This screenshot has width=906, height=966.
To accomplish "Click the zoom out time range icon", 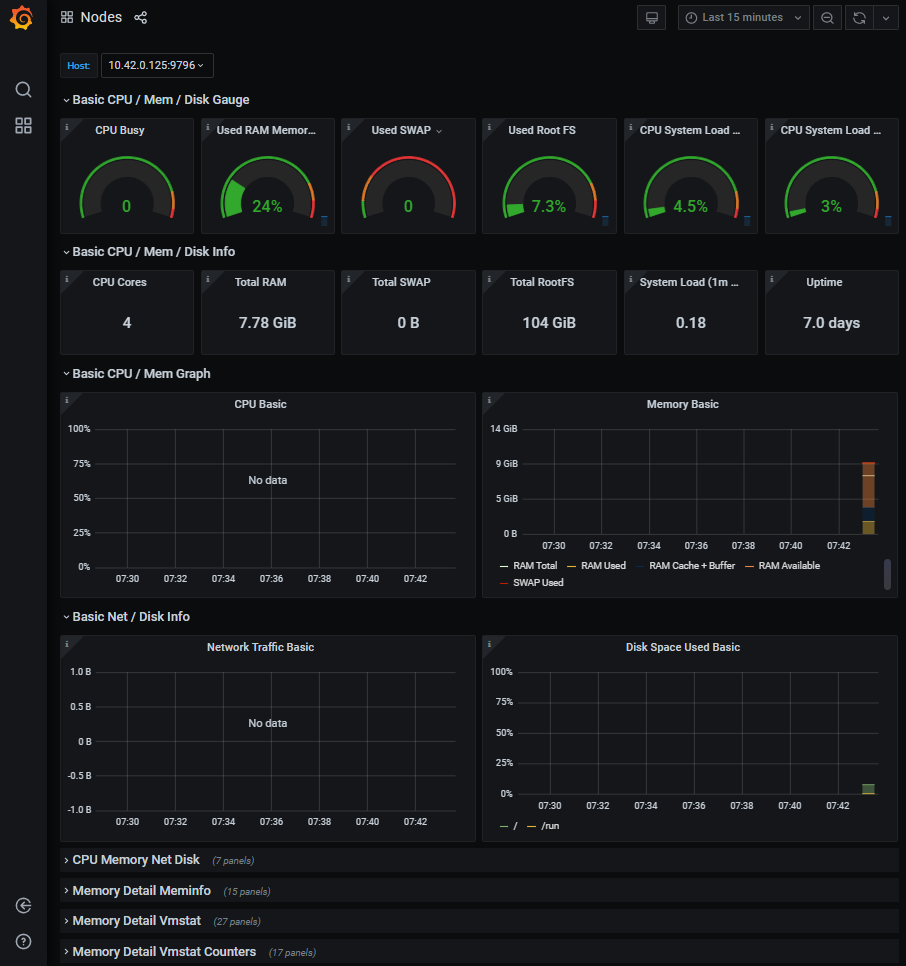I will tap(827, 18).
